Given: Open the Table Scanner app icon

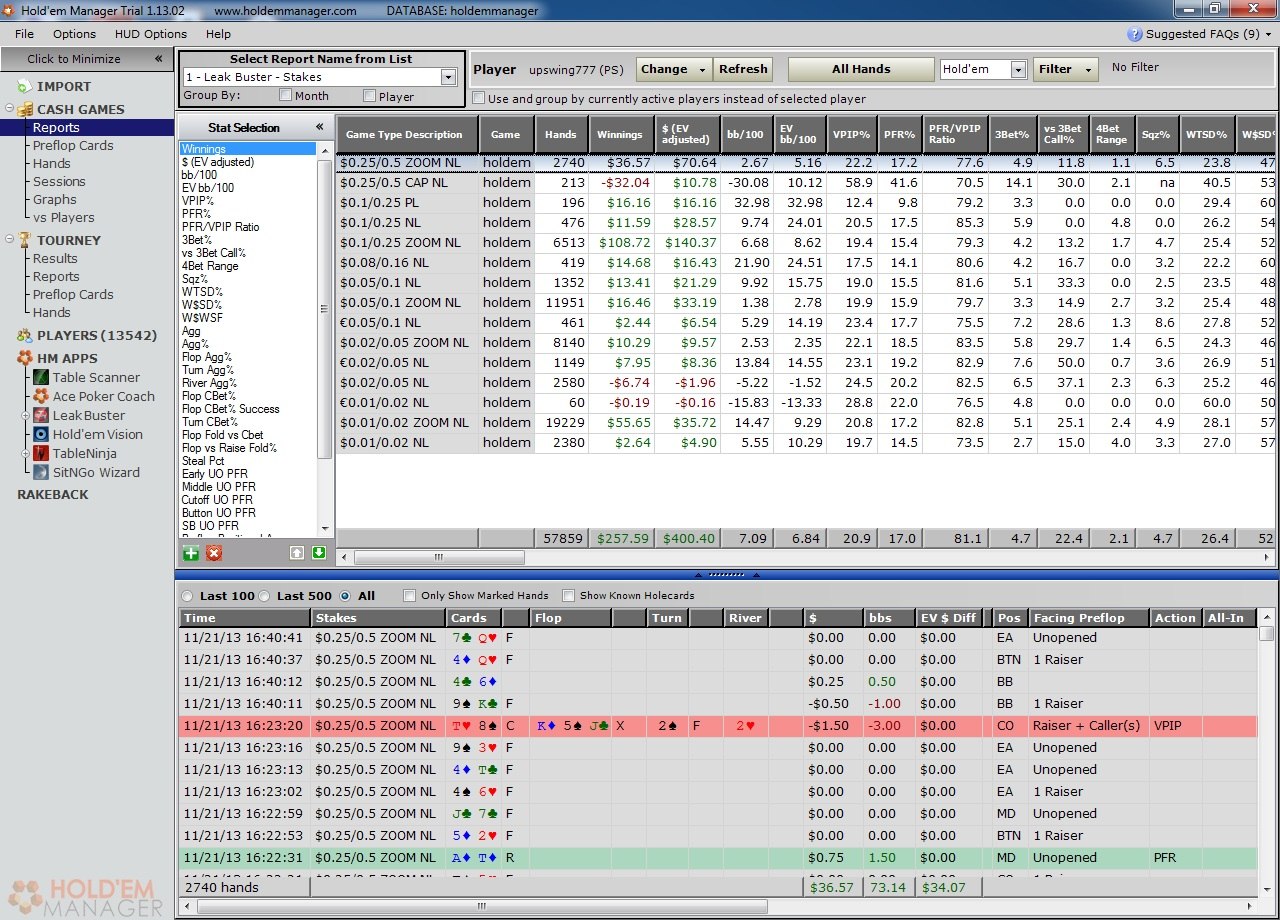Looking at the screenshot, I should click(41, 377).
